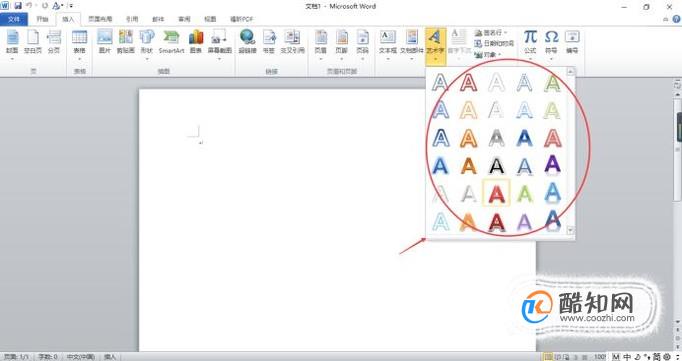
Task: Click Date and Time (日期和时间) button
Action: point(495,43)
